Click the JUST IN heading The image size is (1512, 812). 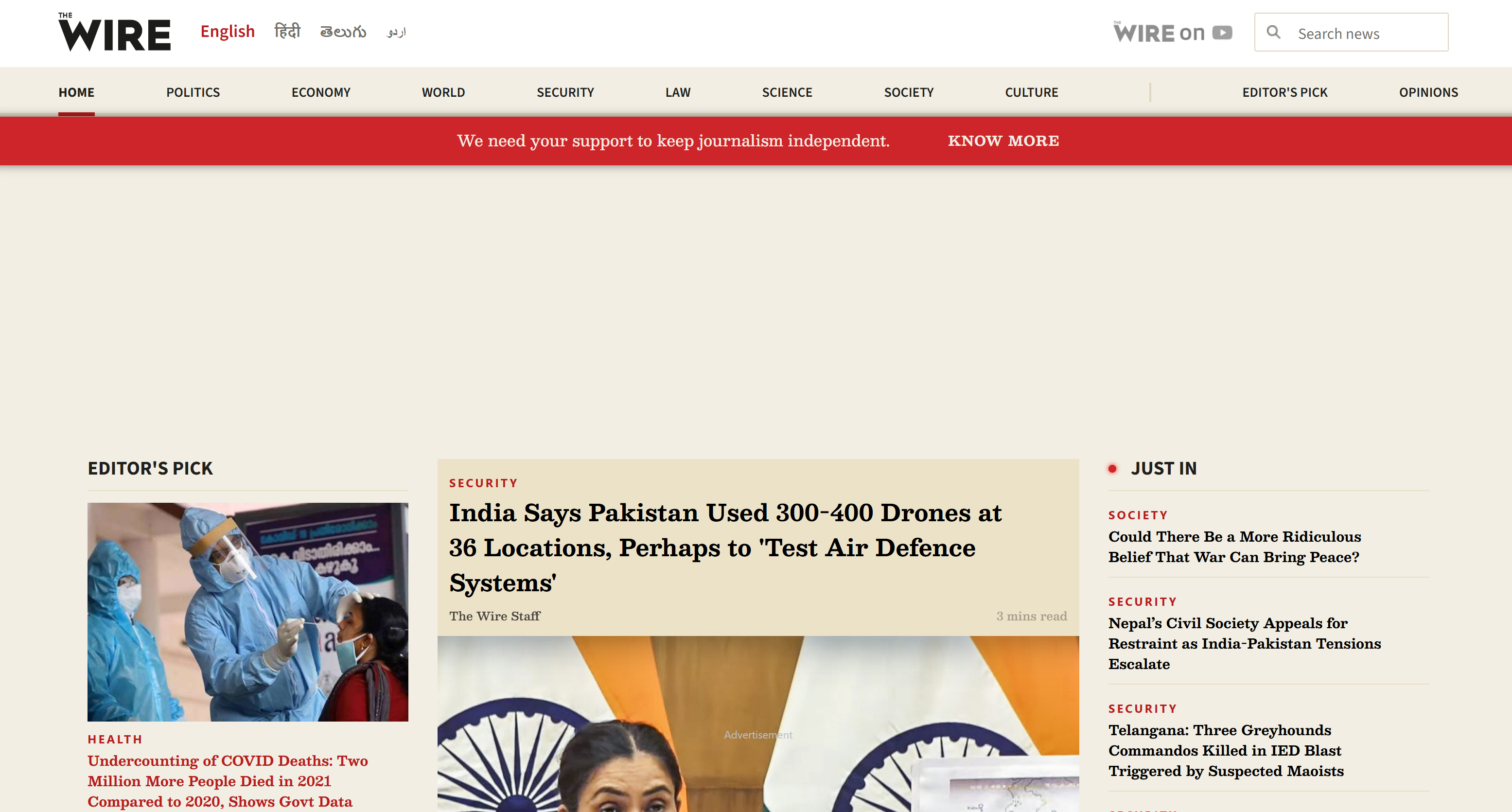[x=1163, y=469]
